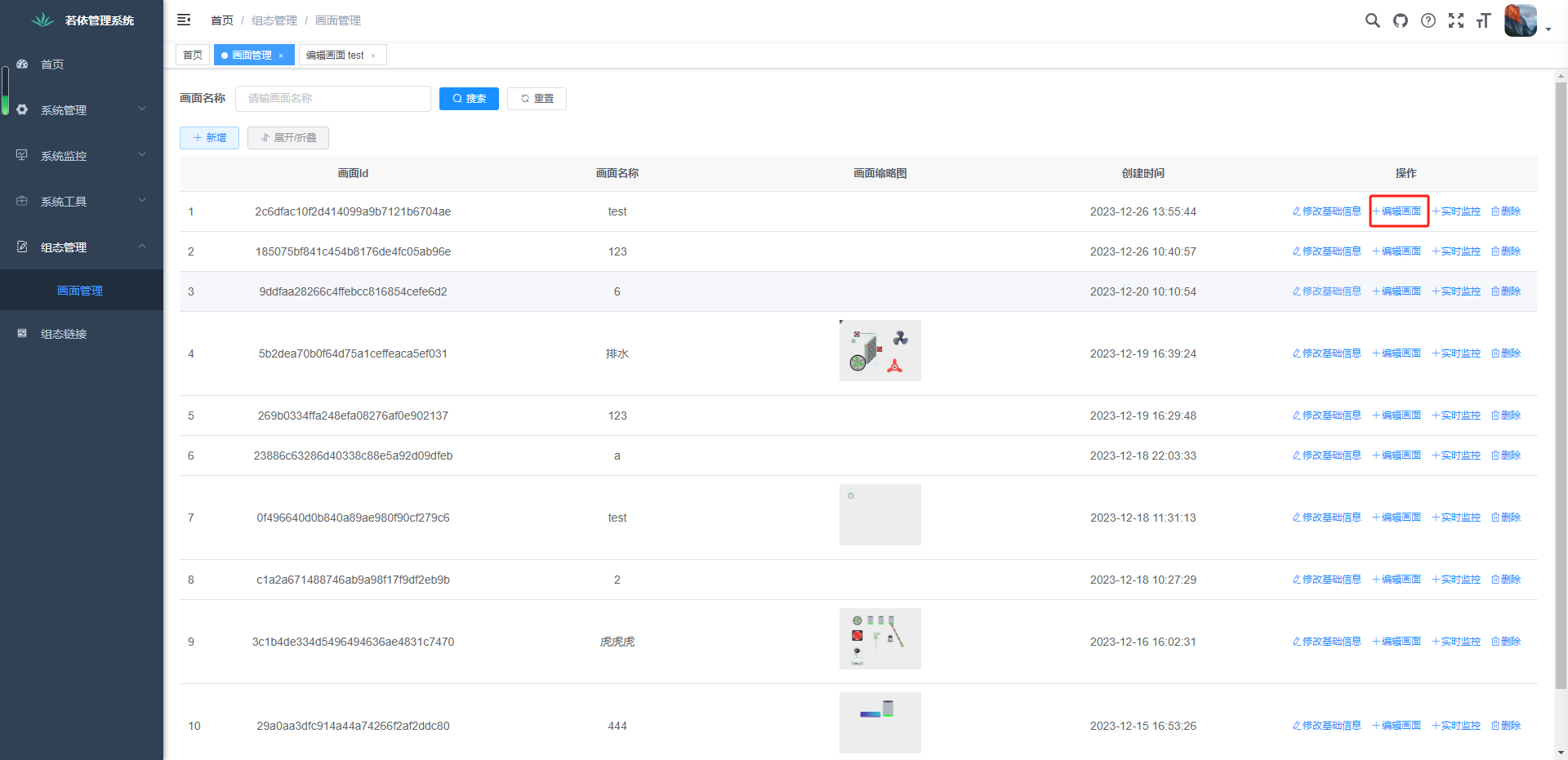
Task: Click 编辑画面 for row 1 test
Action: point(1396,211)
